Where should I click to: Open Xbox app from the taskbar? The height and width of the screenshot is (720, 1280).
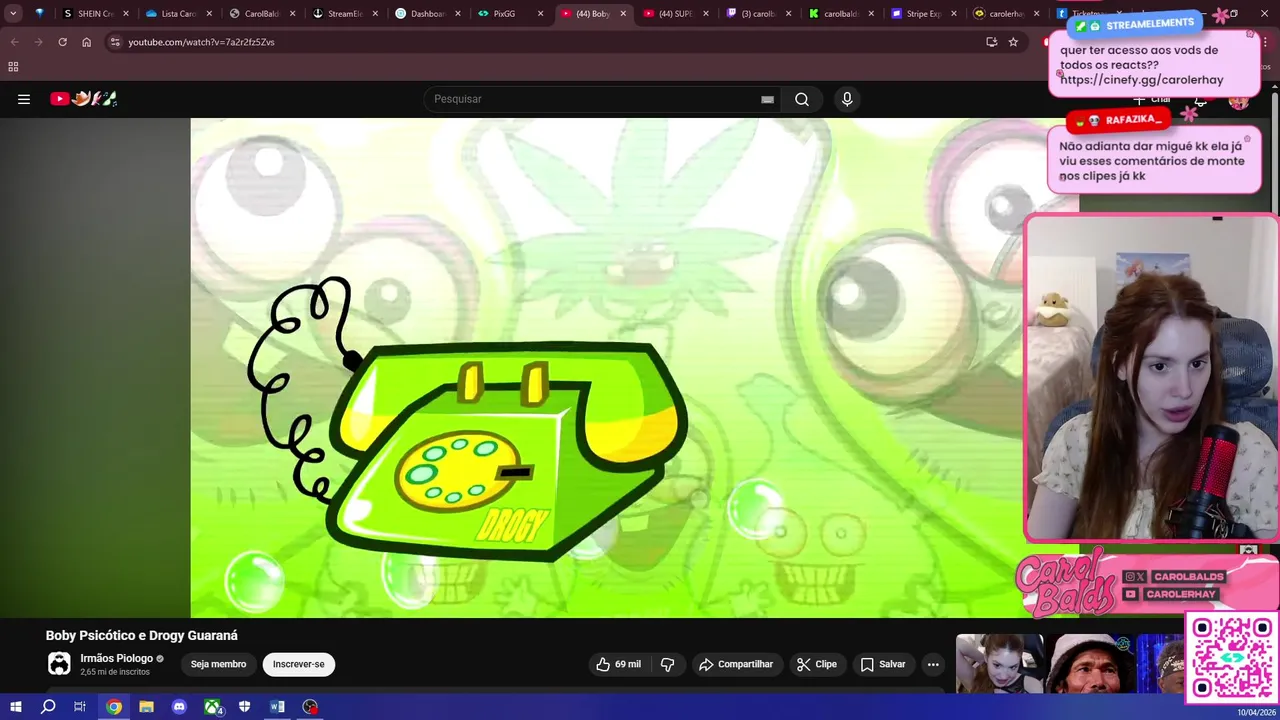pyautogui.click(x=213, y=707)
